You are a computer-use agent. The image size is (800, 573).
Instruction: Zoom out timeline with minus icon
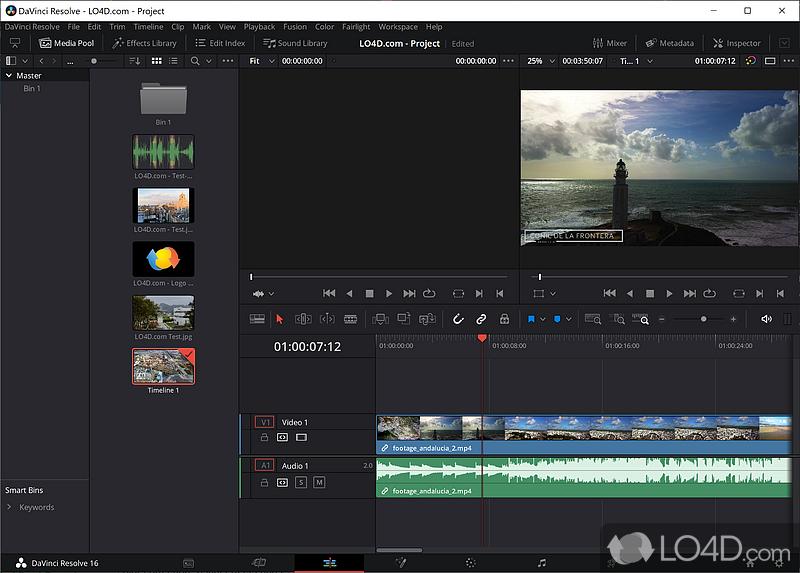662,319
